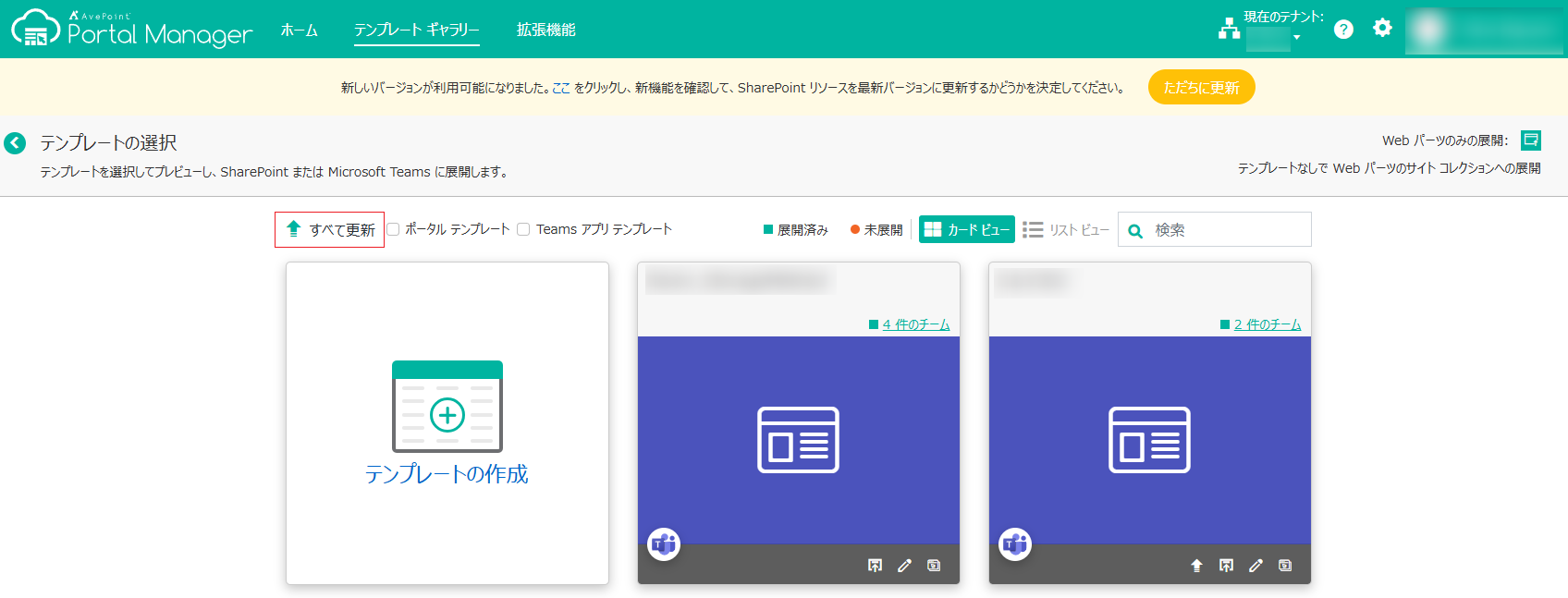Click the 4 件のチーム card template thumbnail
The width and height of the screenshot is (1568, 598).
799,440
